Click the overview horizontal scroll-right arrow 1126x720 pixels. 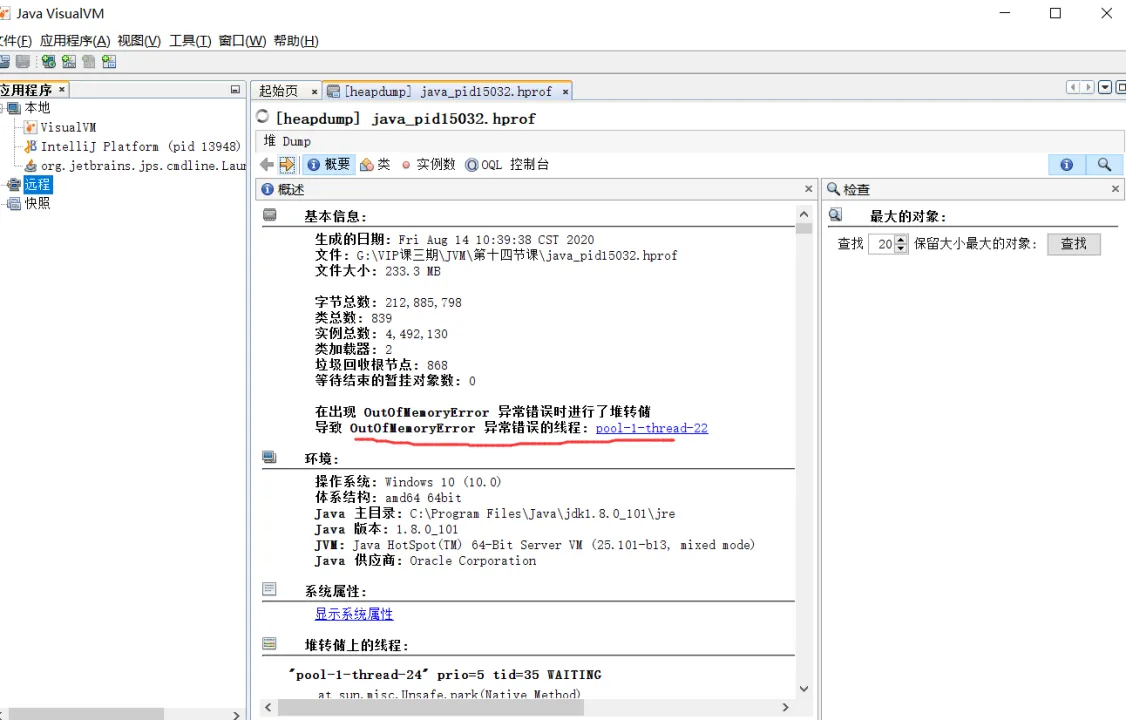pos(786,707)
